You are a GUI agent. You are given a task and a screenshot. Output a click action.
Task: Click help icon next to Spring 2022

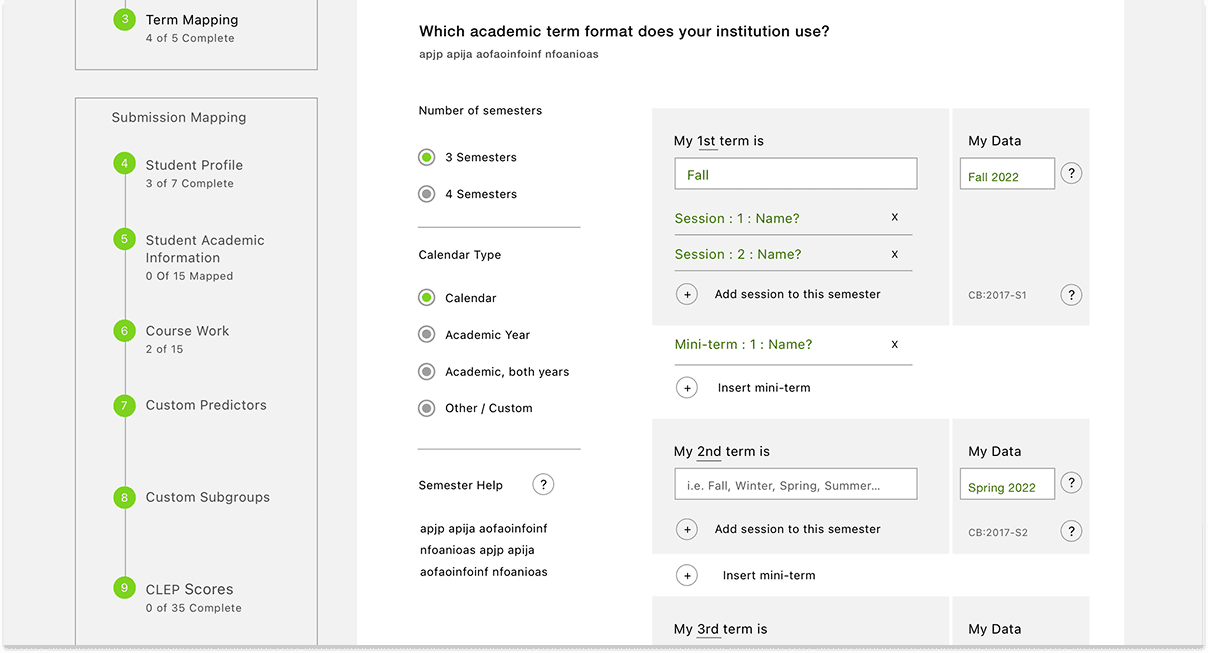coord(1071,483)
